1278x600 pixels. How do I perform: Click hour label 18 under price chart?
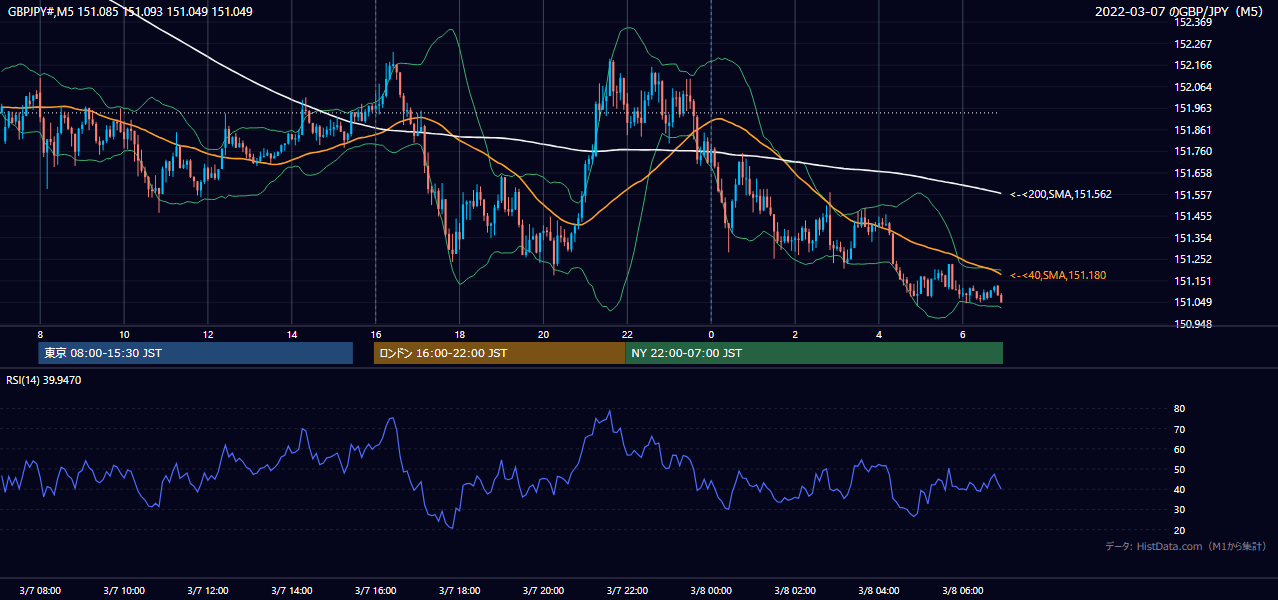click(459, 334)
